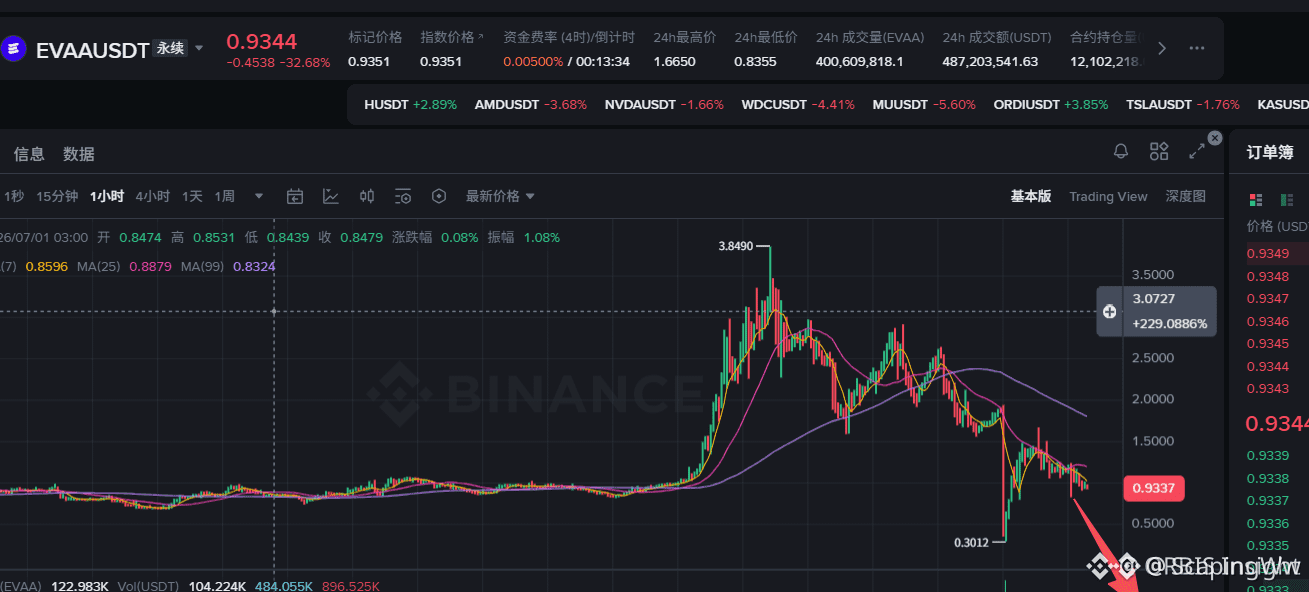
Task: Open the 最新价格 price type dropdown
Action: pos(501,196)
